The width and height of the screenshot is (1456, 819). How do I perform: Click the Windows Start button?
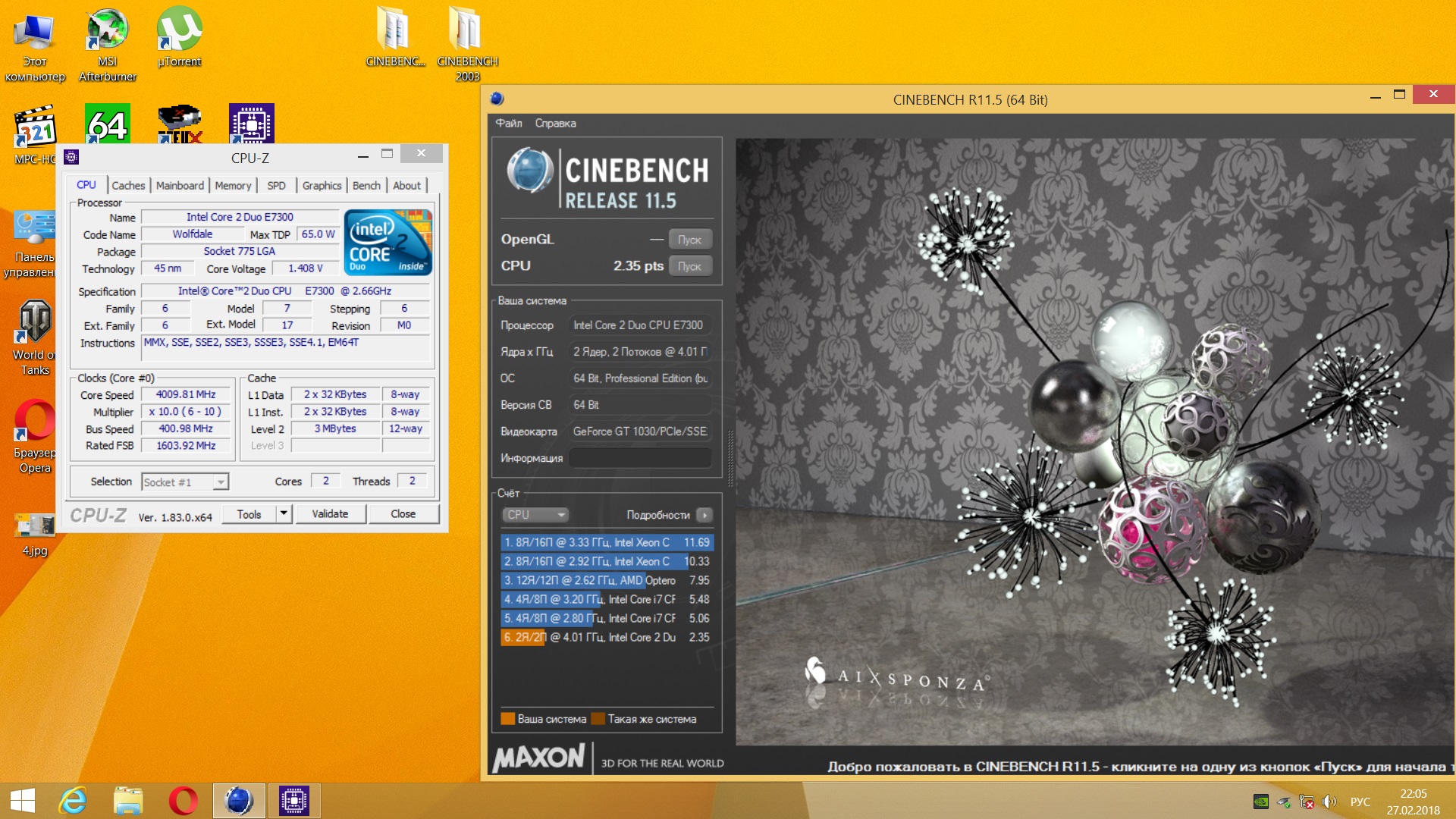(x=22, y=801)
